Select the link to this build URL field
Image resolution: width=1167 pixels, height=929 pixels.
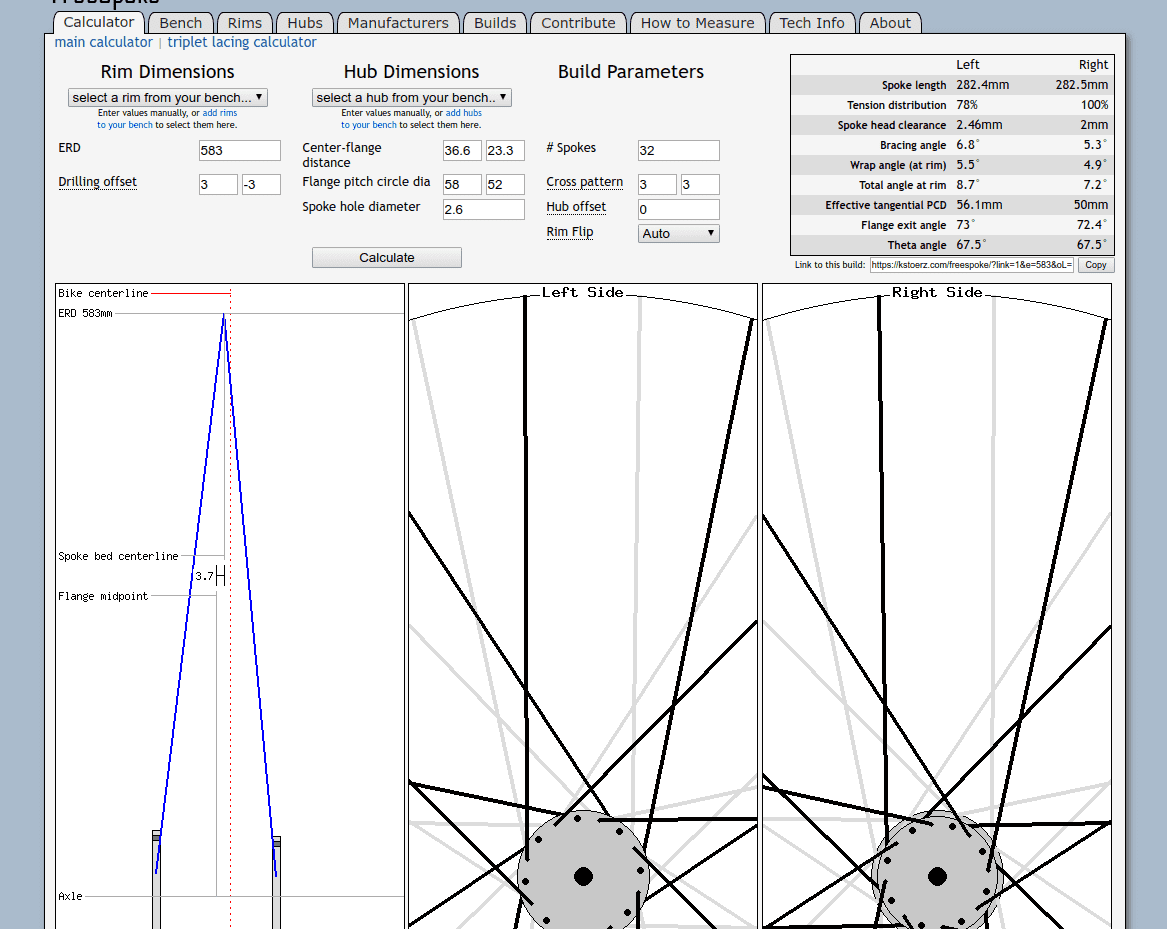[971, 265]
